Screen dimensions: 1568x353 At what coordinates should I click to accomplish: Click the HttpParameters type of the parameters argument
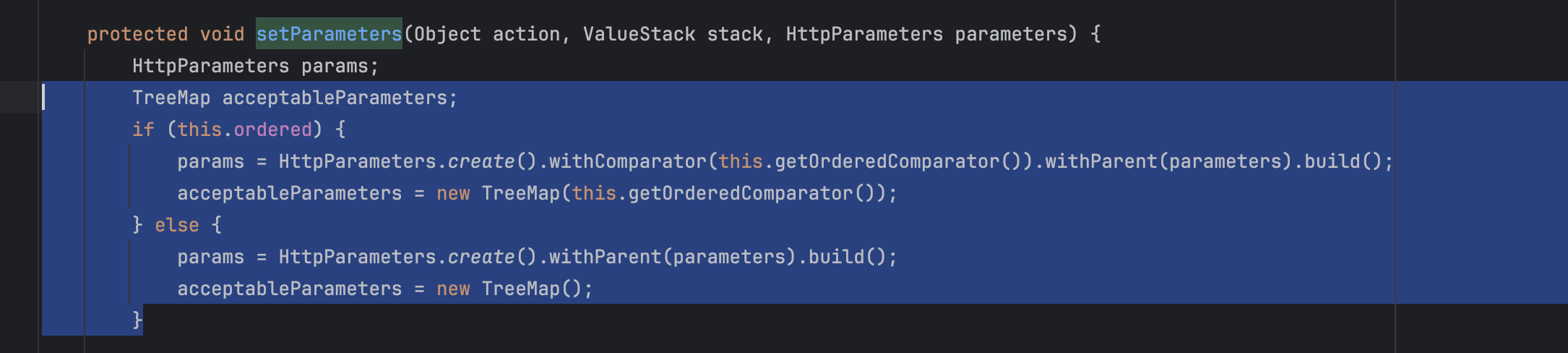coord(864,34)
